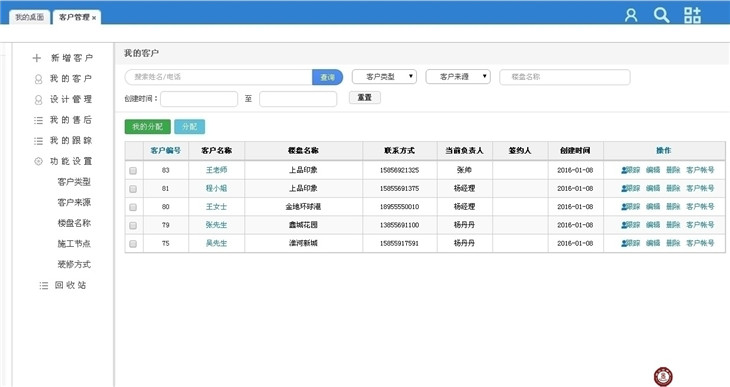Open customer name link 王女士

[x=216, y=206]
